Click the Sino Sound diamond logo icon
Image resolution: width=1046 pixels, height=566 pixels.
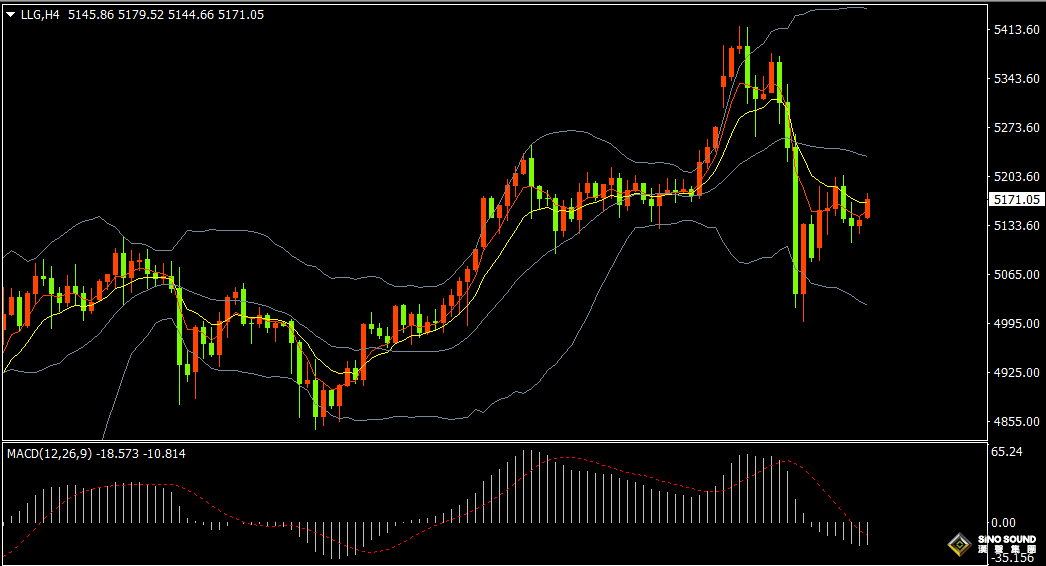point(959,544)
